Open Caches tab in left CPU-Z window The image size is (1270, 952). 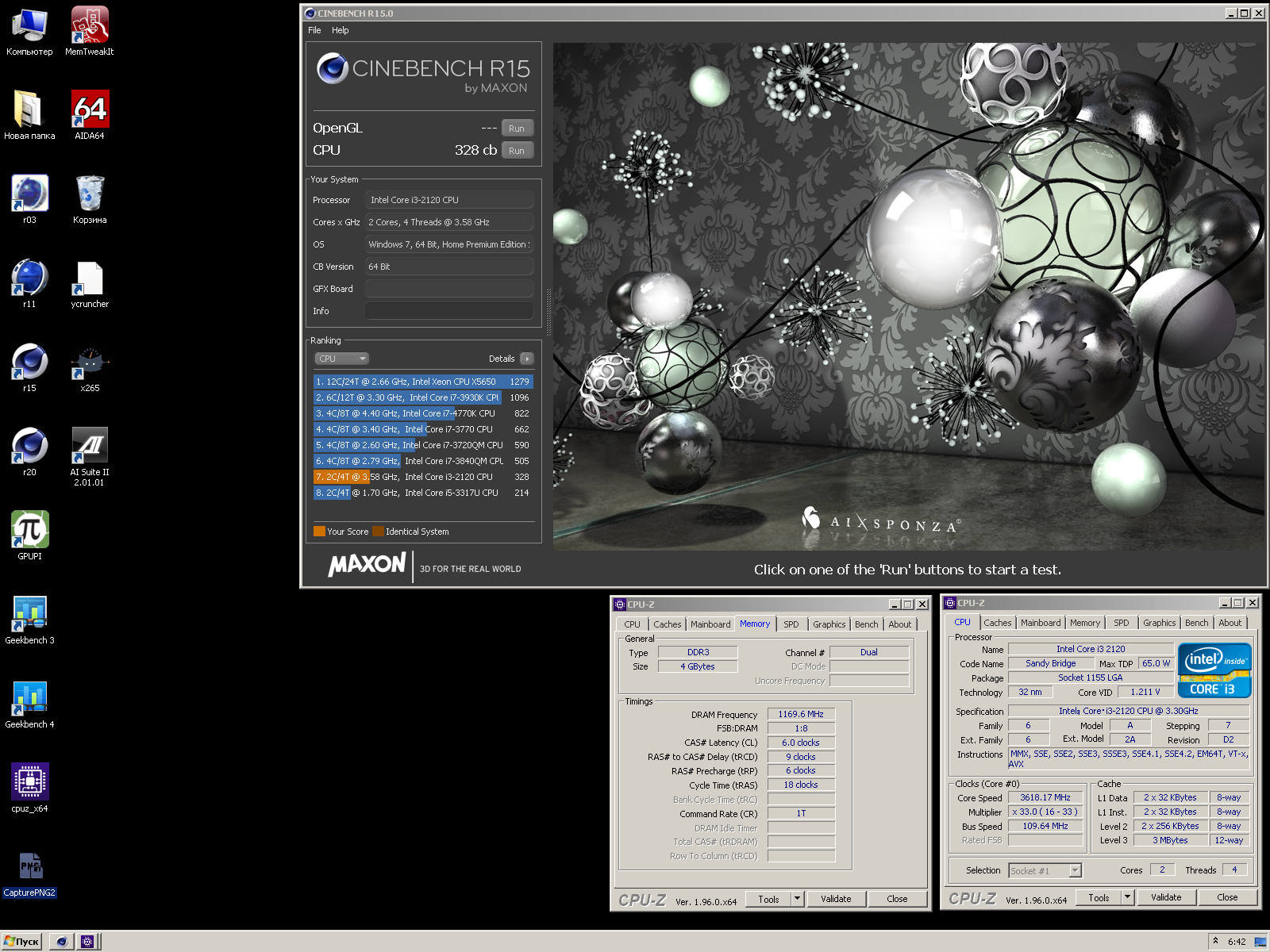(x=667, y=624)
